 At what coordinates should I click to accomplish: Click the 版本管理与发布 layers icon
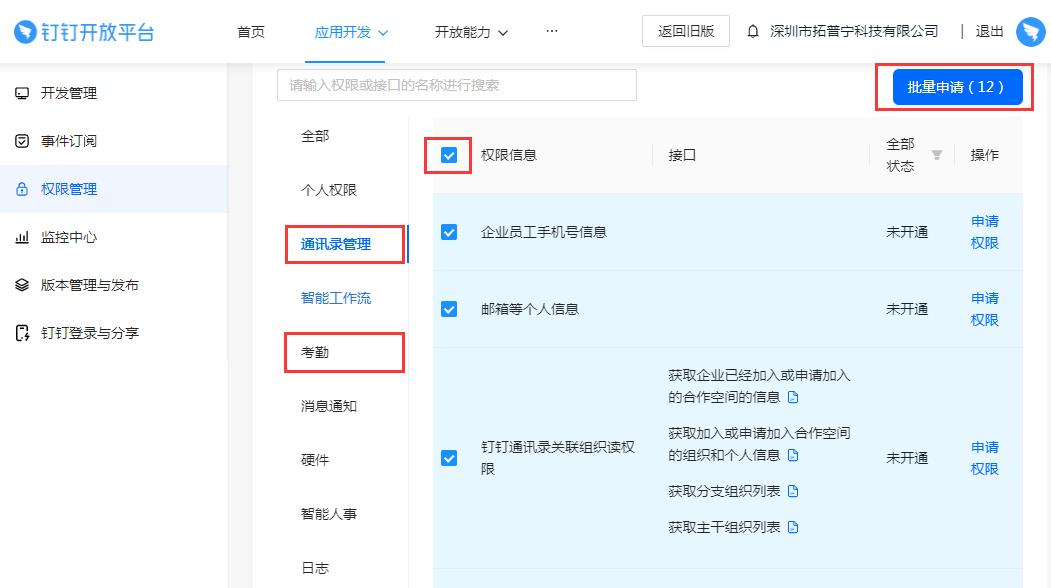point(22,285)
